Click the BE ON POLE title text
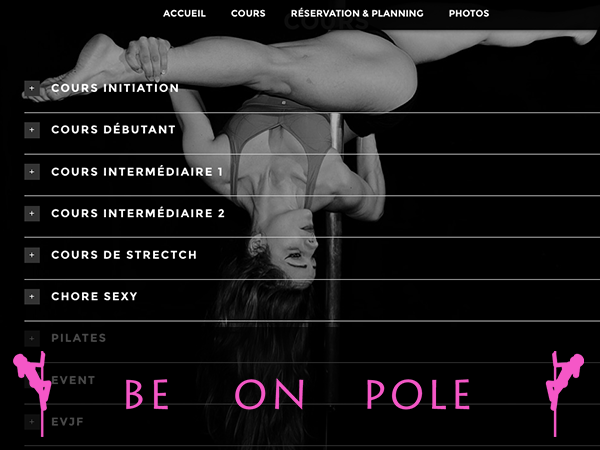The height and width of the screenshot is (450, 600). [x=297, y=394]
